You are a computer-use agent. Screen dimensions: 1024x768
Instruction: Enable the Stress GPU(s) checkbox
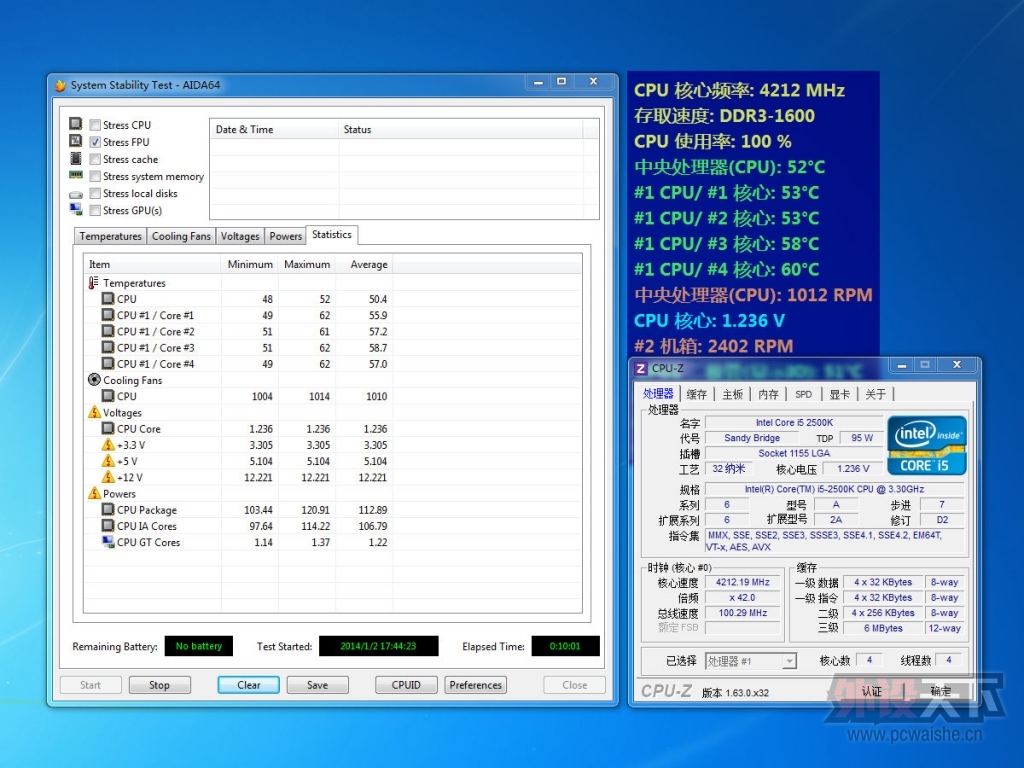(95, 210)
